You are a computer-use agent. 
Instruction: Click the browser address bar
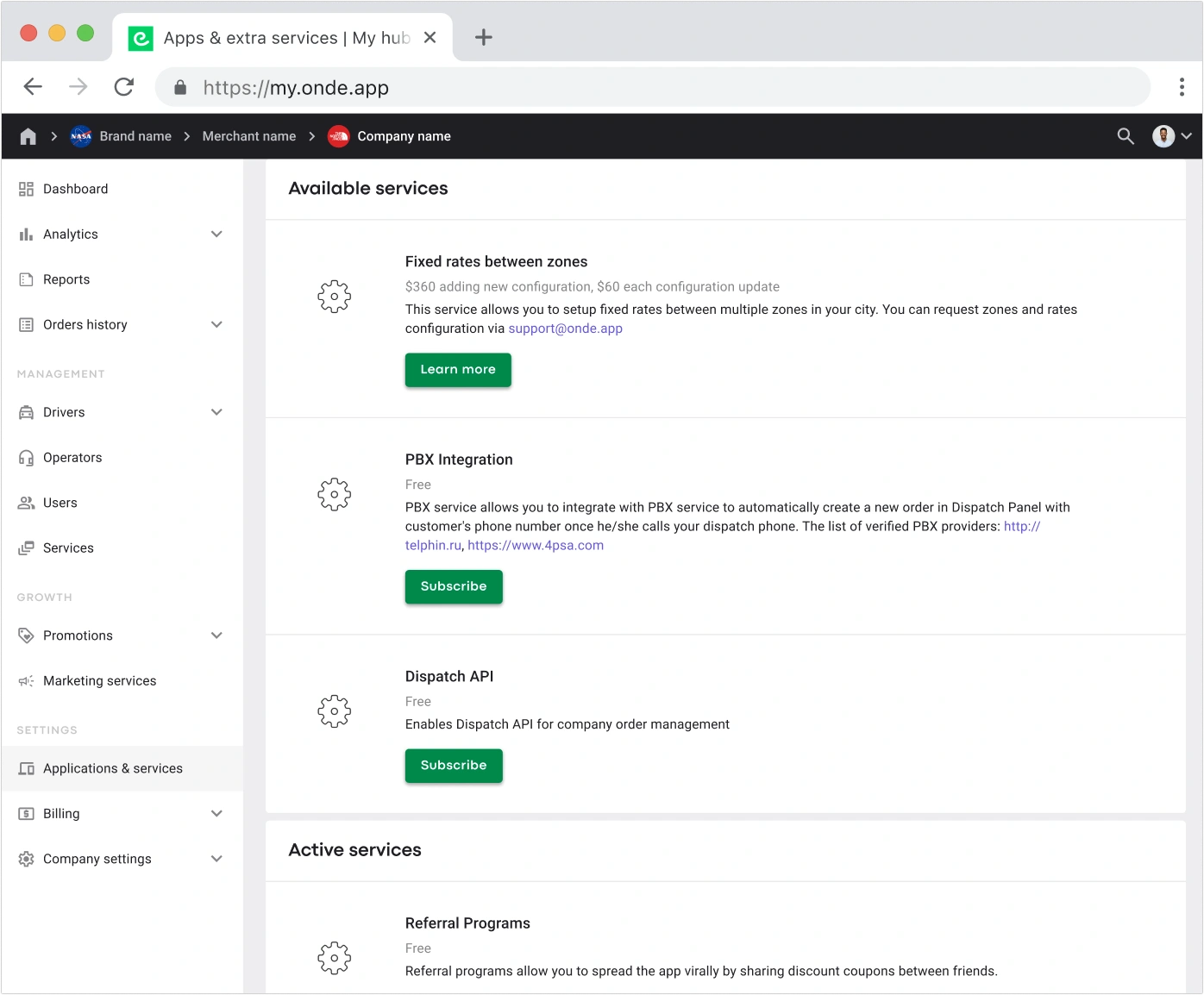655,87
